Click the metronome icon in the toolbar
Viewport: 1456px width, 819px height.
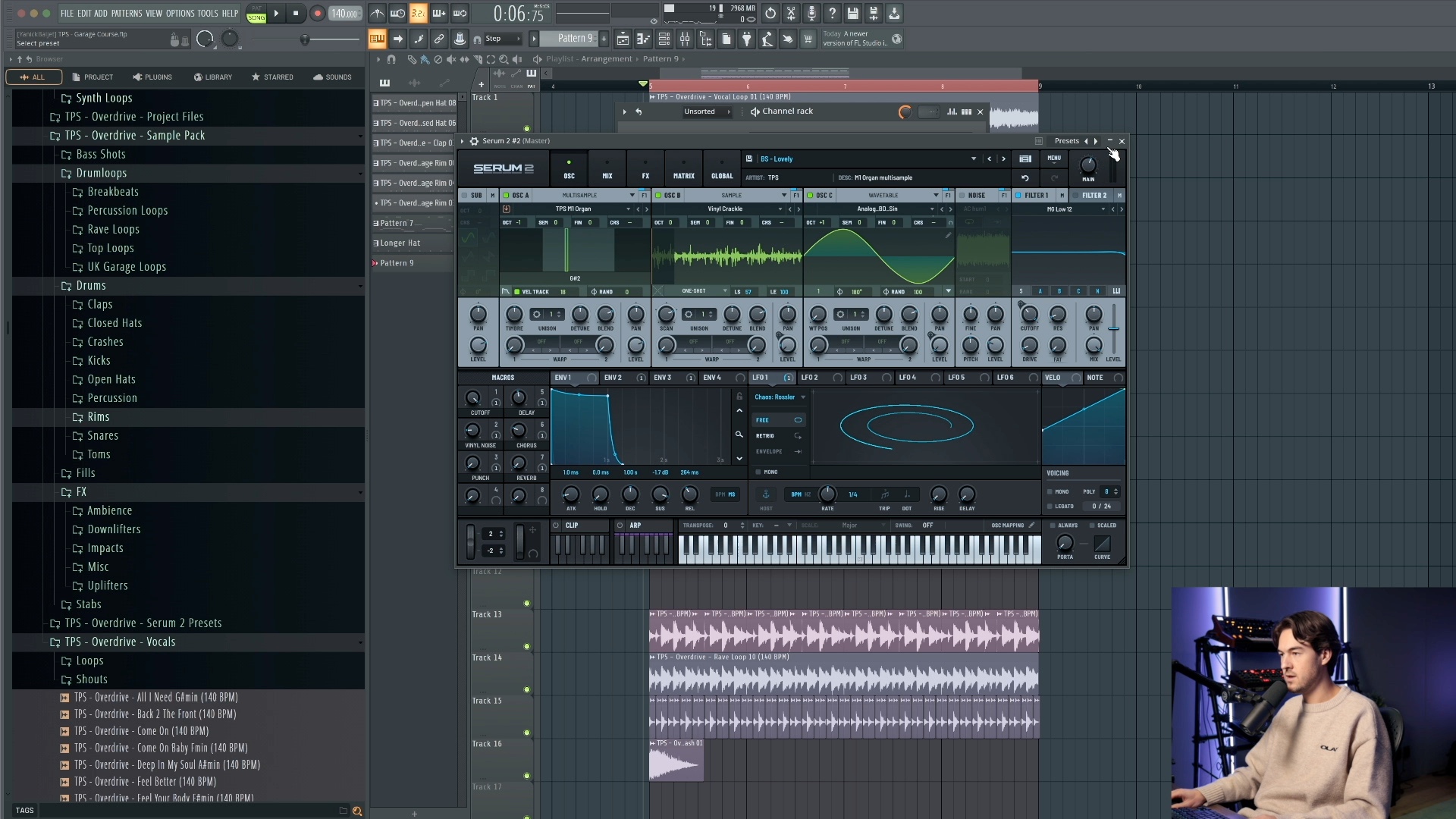click(377, 13)
